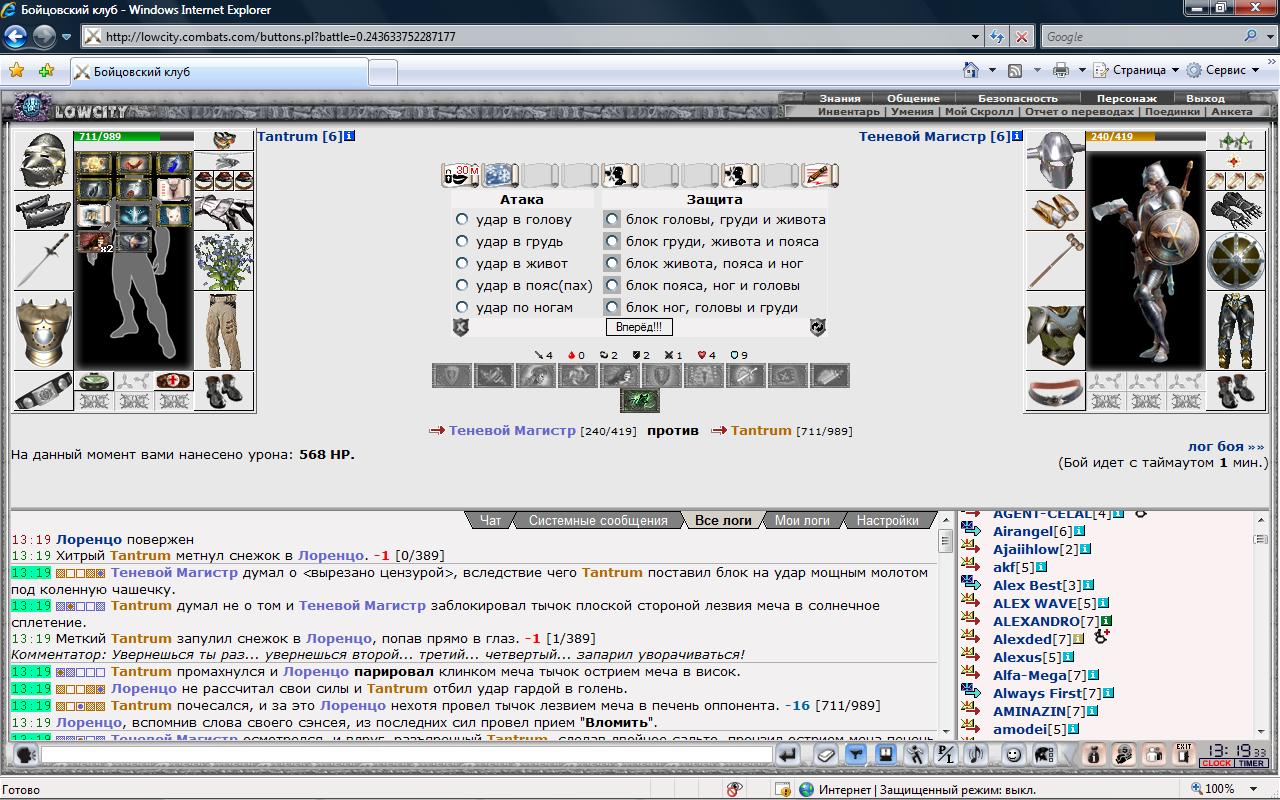Click Tantrum's helmet item slot

click(43, 161)
